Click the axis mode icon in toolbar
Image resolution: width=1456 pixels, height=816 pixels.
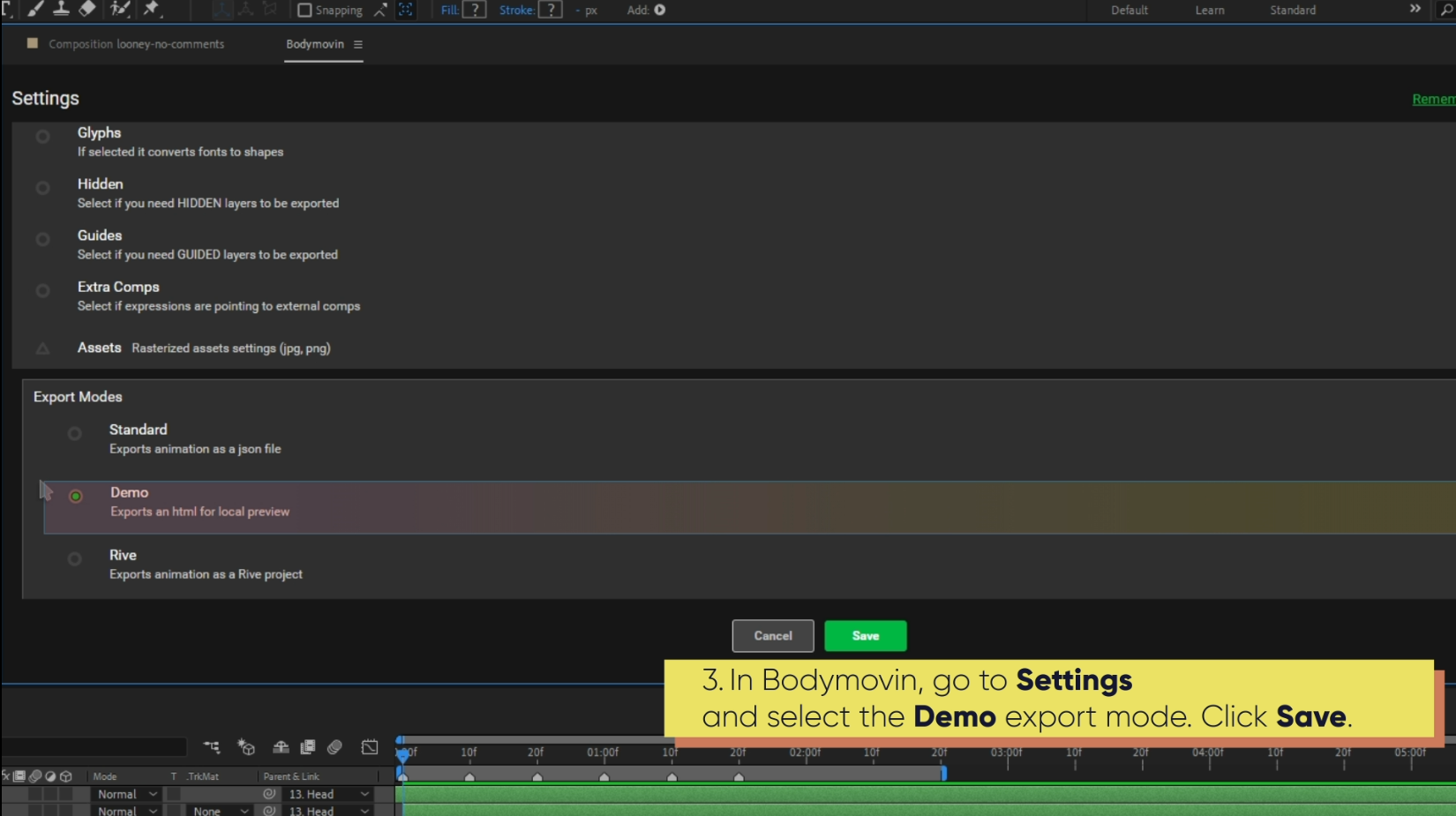coord(222,10)
